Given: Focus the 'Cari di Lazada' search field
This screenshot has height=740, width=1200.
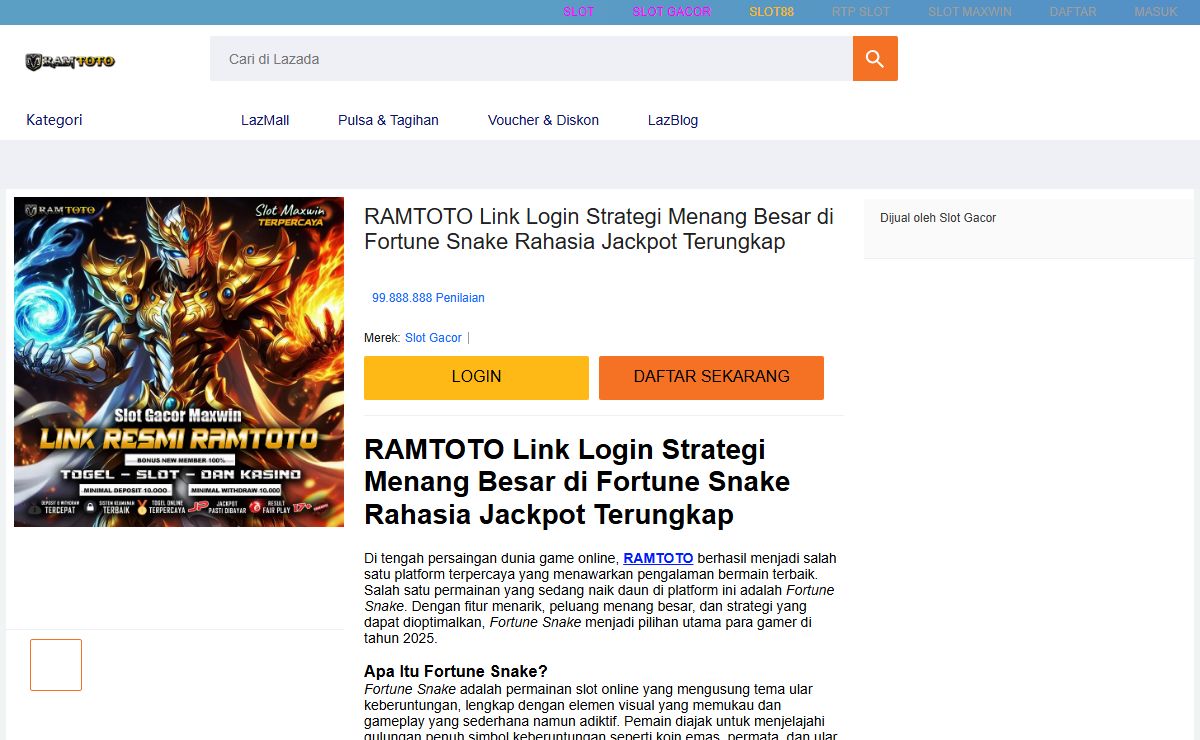Looking at the screenshot, I should (531, 59).
